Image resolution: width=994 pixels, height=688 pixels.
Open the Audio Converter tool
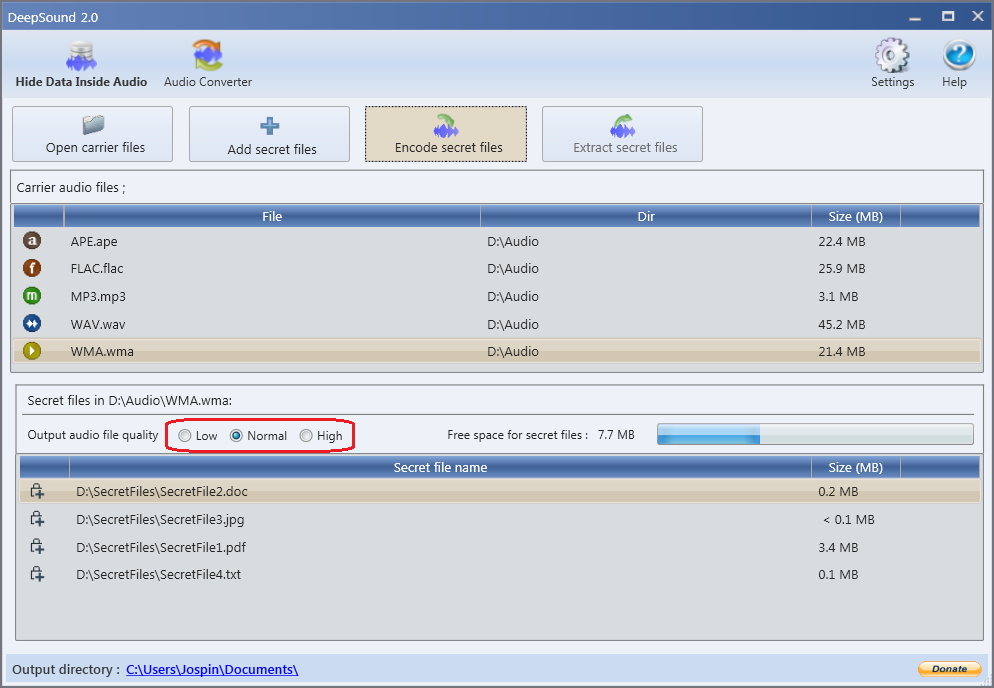208,64
